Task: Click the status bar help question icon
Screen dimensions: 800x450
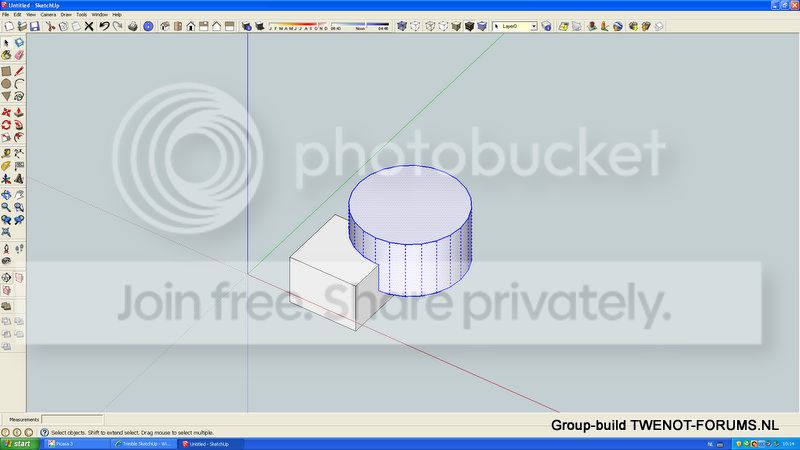Action: [x=44, y=432]
